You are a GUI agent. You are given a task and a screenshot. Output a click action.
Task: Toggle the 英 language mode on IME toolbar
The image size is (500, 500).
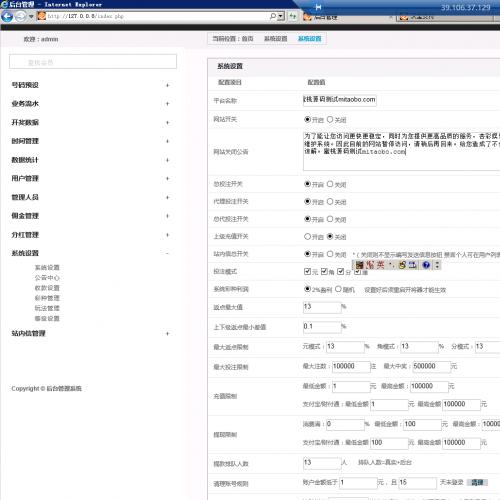[381, 265]
